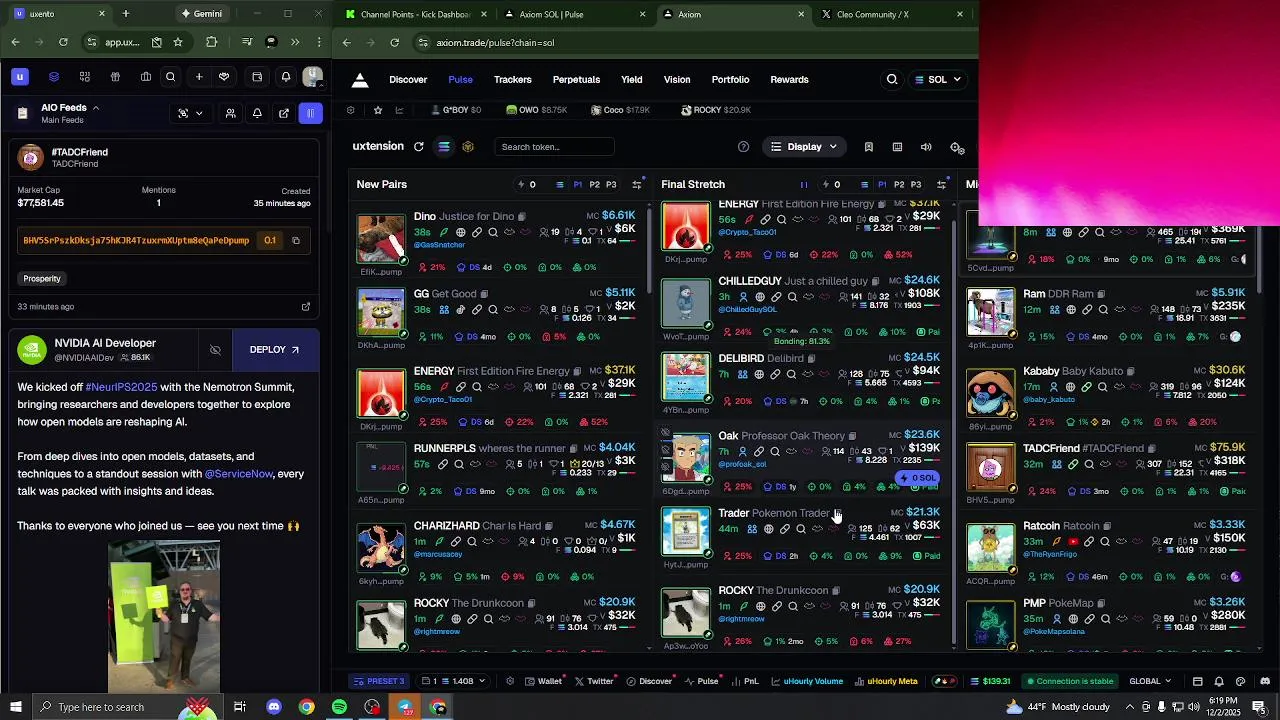
Task: Open the Perpetuals tab in Axiom
Action: pos(576,80)
